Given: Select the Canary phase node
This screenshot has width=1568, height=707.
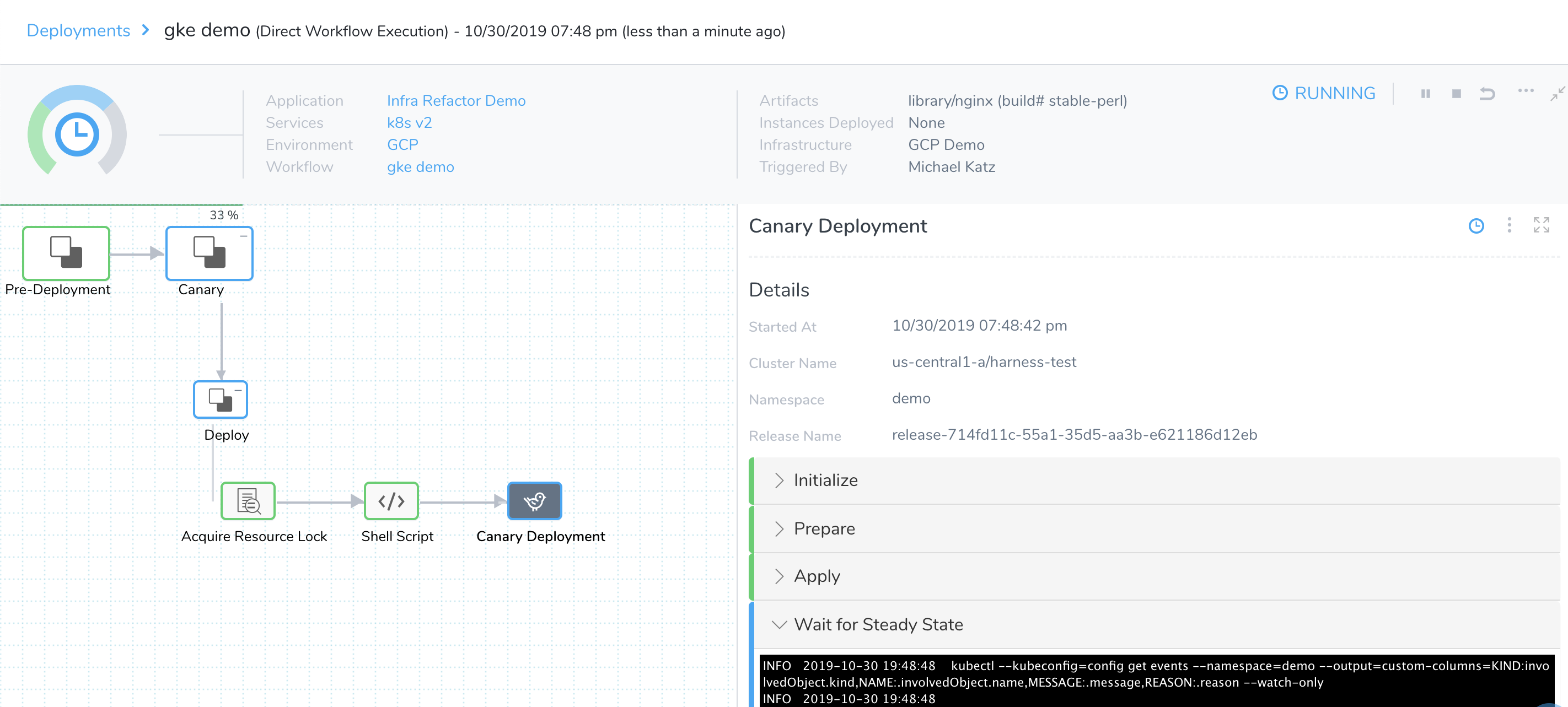Looking at the screenshot, I should pyautogui.click(x=210, y=252).
